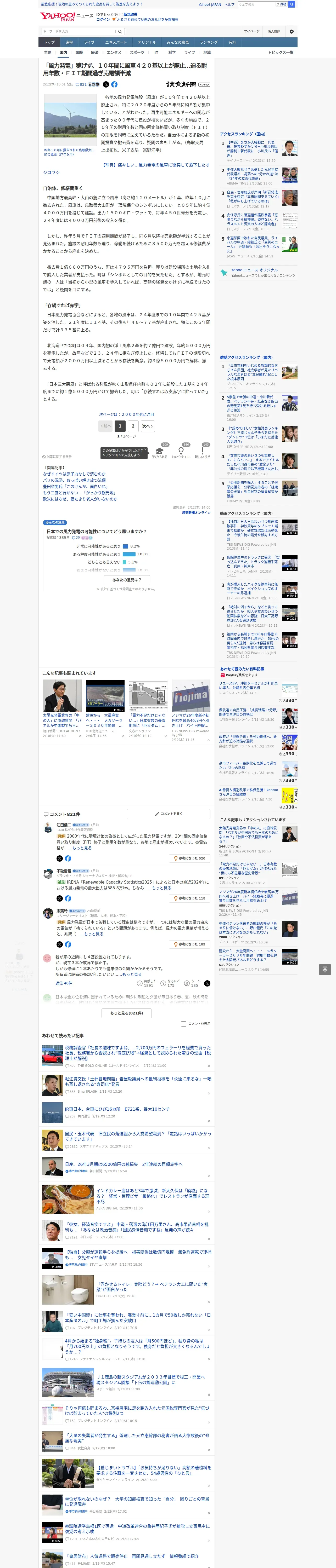Expand 江田健二's comment with もっと見る
Screen dimensions: 336x1568
click(x=82, y=848)
